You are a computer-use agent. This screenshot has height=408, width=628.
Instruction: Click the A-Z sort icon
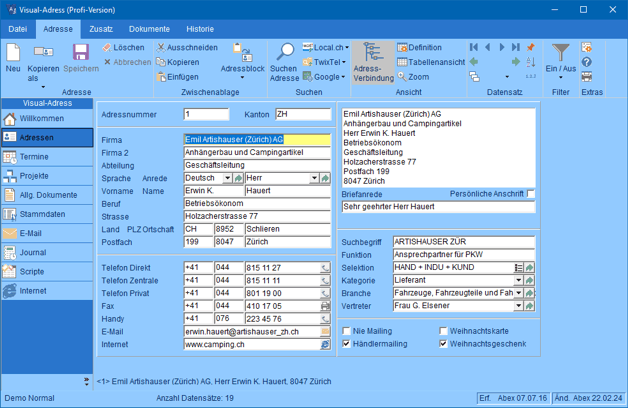tap(531, 62)
